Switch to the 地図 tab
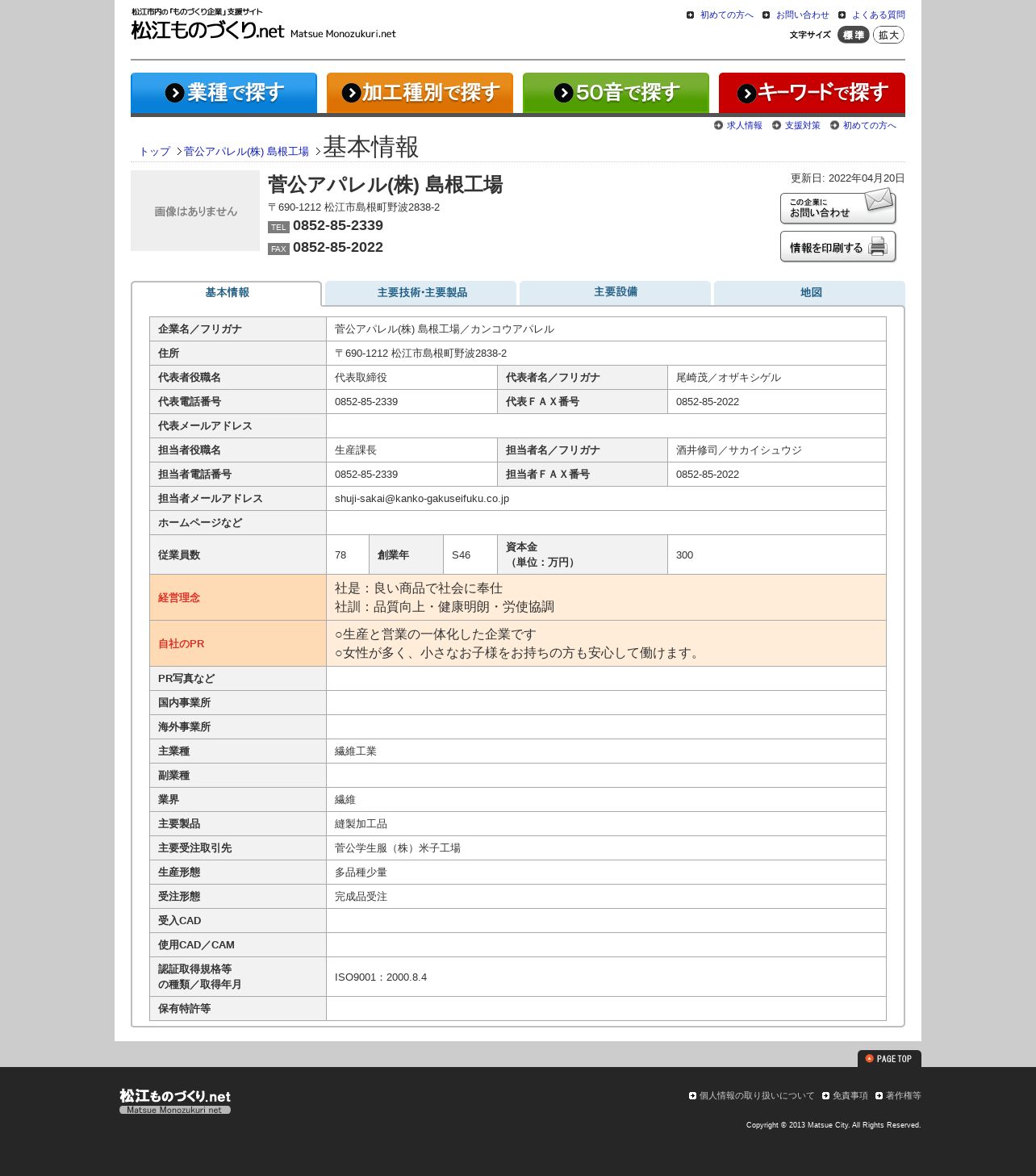Image resolution: width=1036 pixels, height=1176 pixels. tap(810, 293)
